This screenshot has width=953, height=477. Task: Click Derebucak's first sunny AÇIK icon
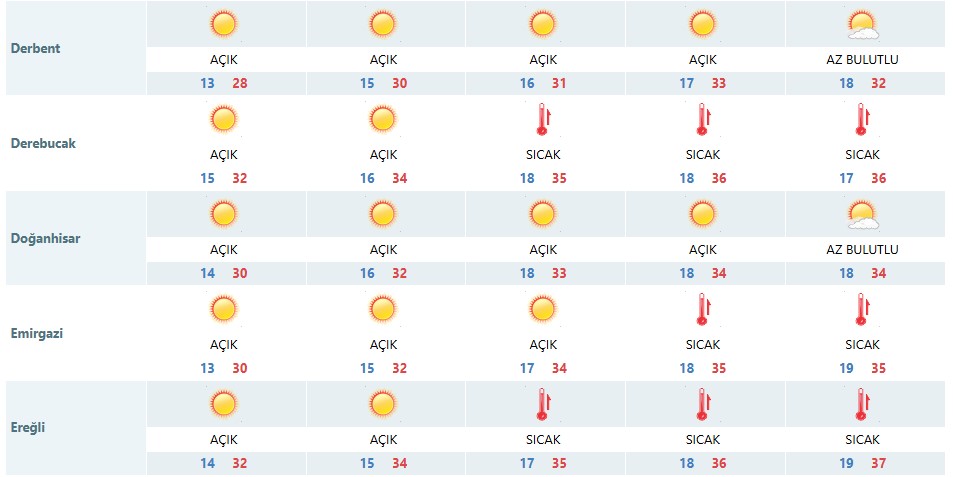223,118
